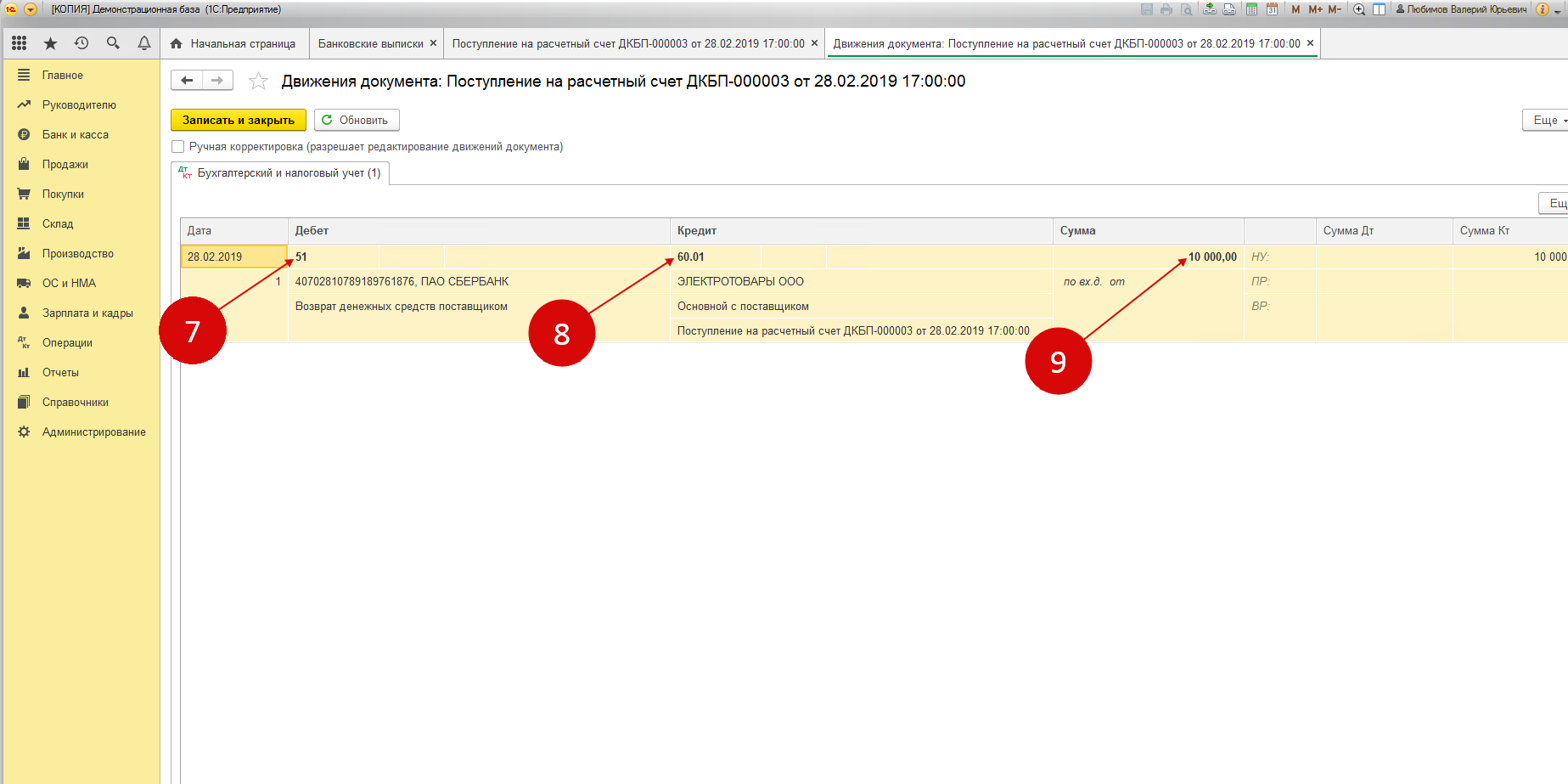
Task: Go back with the left arrow button
Action: pyautogui.click(x=187, y=81)
